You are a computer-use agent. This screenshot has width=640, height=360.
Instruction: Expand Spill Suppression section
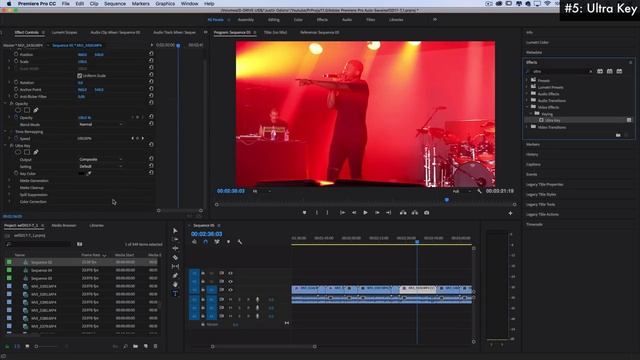[x=9, y=194]
